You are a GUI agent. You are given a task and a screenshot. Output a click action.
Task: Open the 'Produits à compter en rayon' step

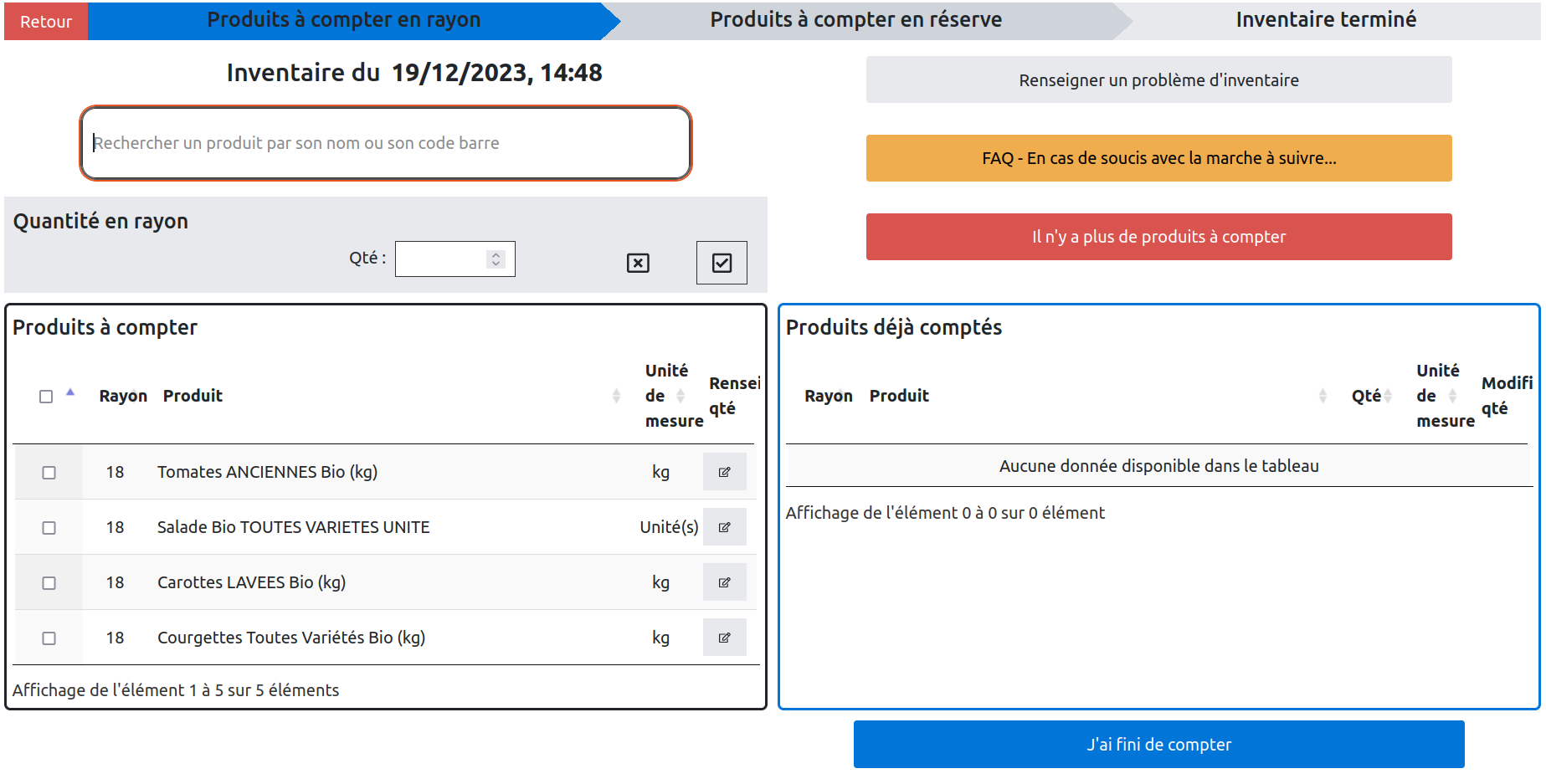[x=344, y=20]
